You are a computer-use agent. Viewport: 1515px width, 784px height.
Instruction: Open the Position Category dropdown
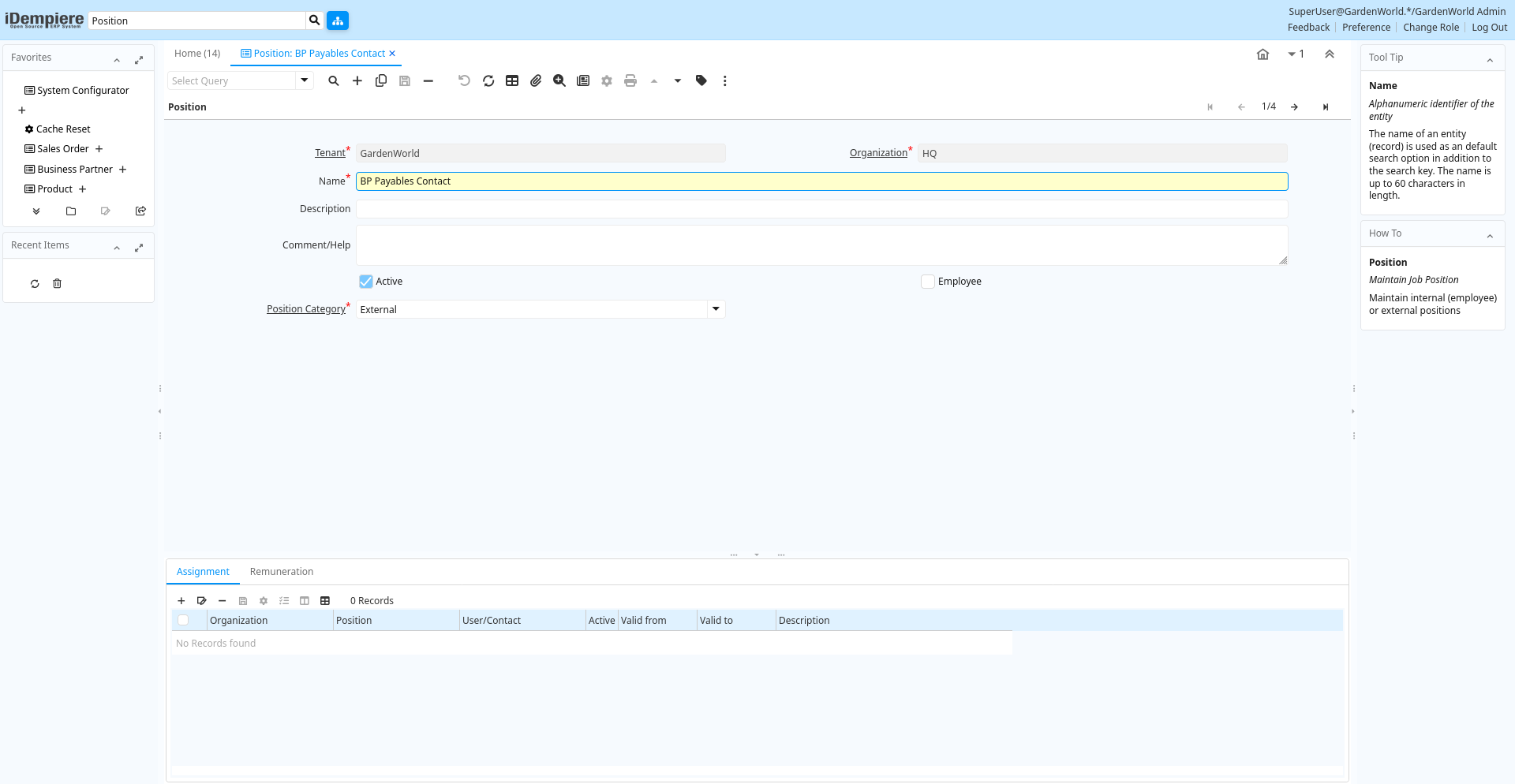click(716, 309)
